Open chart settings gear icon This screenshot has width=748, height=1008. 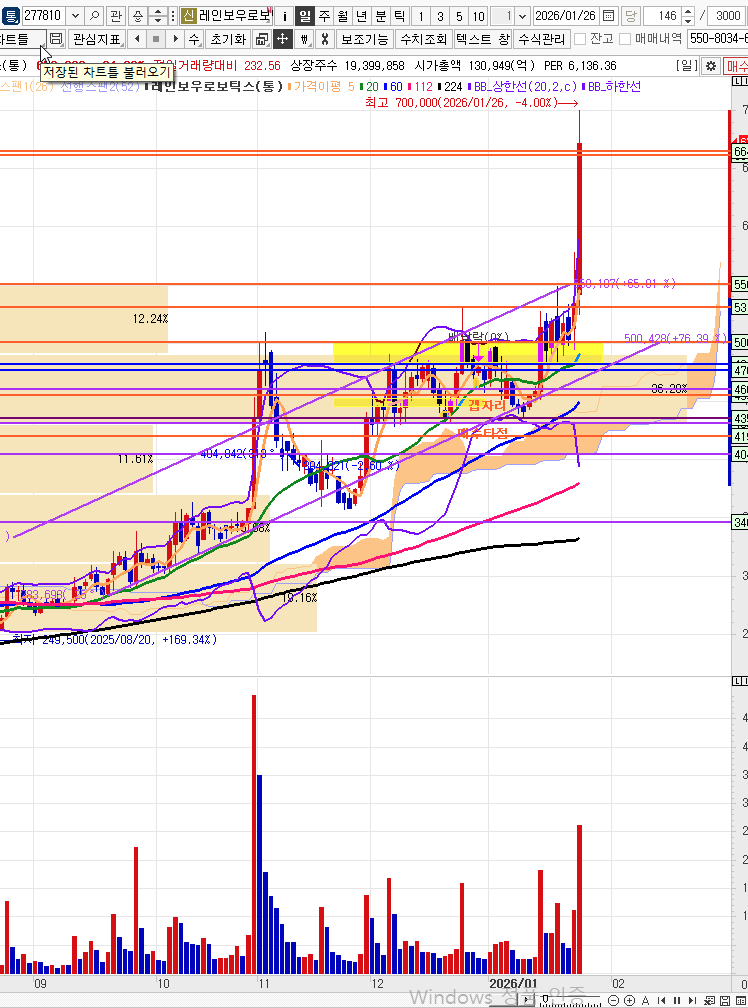click(x=710, y=66)
